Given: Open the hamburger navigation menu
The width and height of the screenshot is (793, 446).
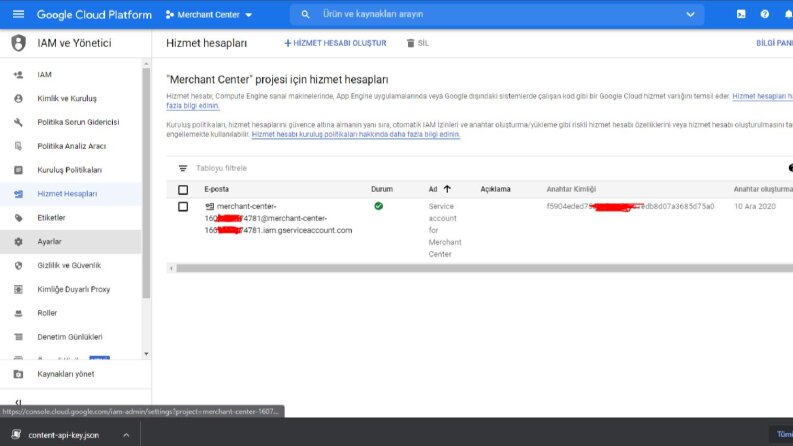Looking at the screenshot, I should click(x=18, y=14).
